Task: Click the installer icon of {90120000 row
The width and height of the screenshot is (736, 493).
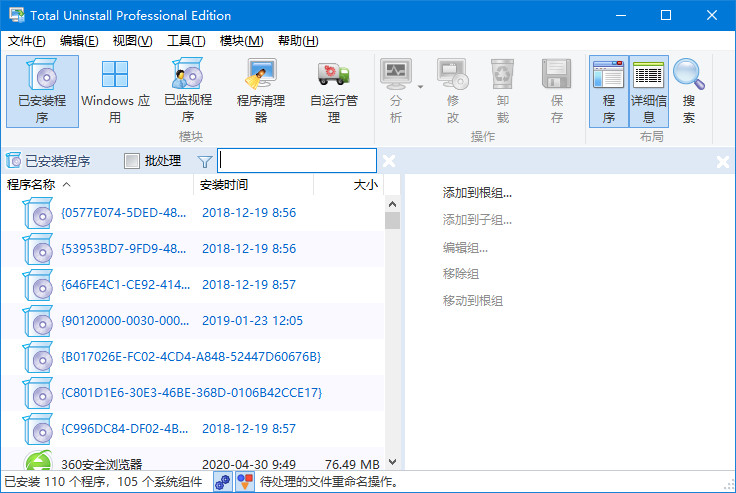Action: 38,321
